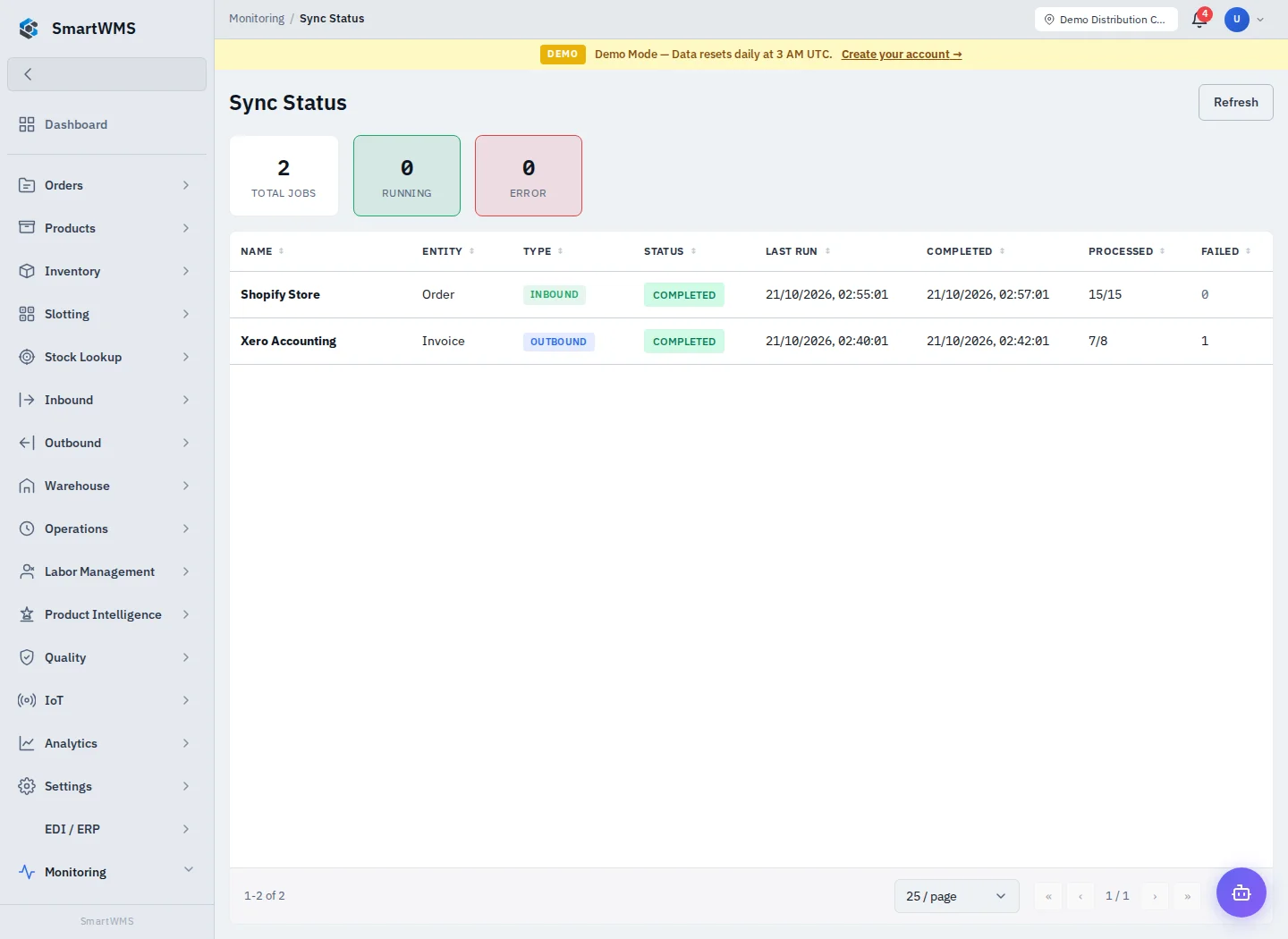Select the Xero Accounting row name
Viewport: 1288px width, 939px height.
click(x=288, y=341)
